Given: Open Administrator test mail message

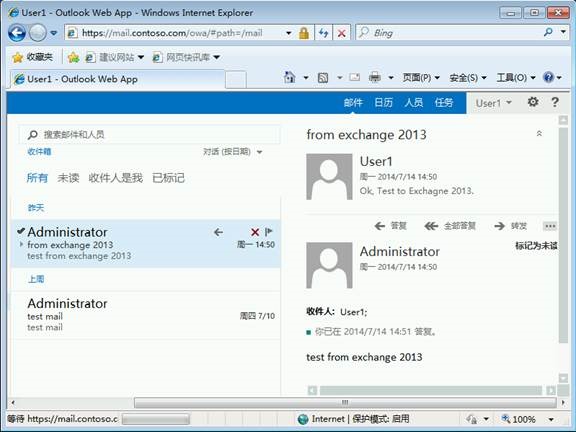Looking at the screenshot, I should tap(146, 315).
